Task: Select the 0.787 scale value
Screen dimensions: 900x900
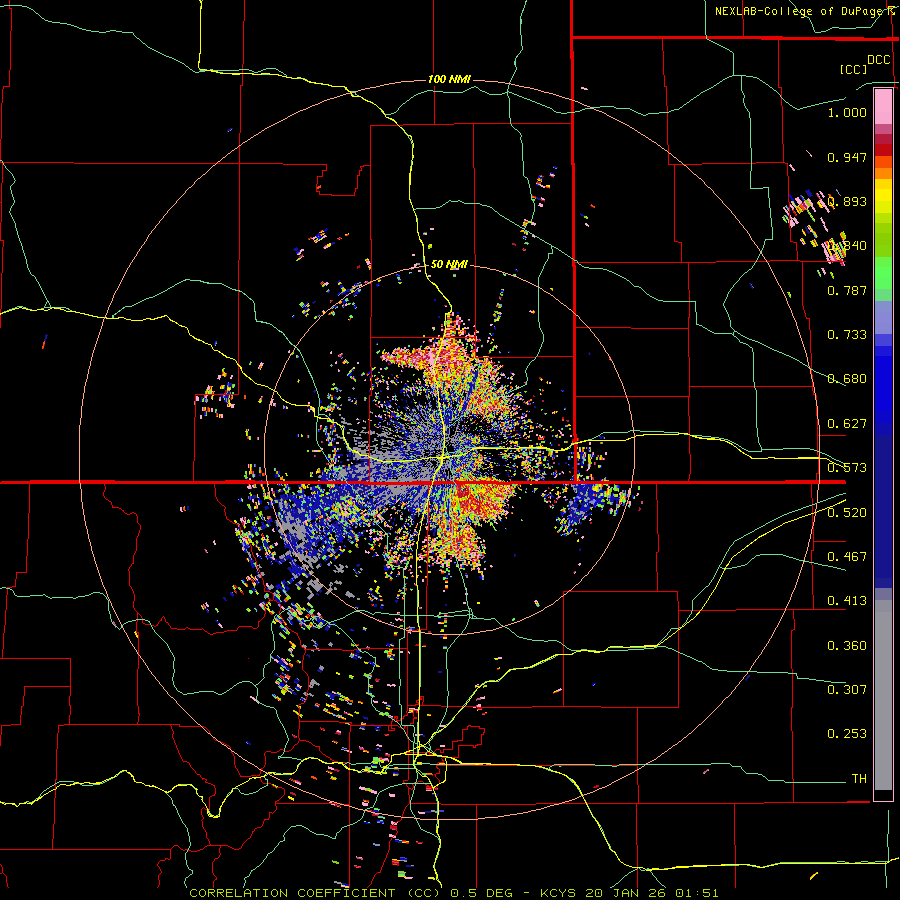Action: click(x=847, y=290)
